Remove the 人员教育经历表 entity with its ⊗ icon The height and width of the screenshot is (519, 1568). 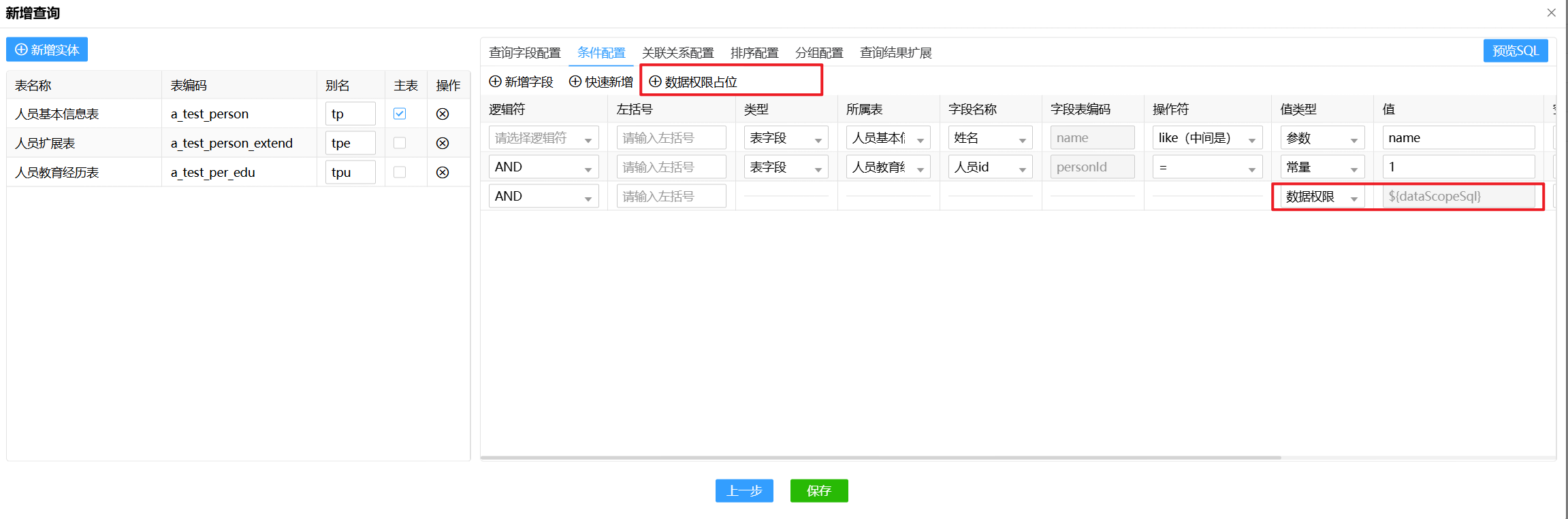tap(443, 172)
